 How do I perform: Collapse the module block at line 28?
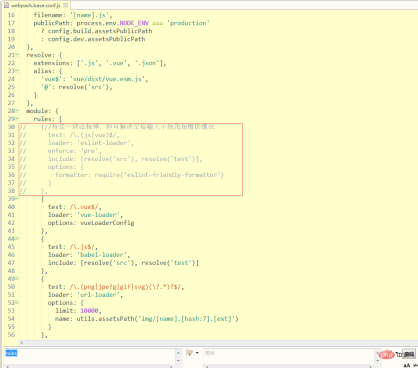pos(17,111)
